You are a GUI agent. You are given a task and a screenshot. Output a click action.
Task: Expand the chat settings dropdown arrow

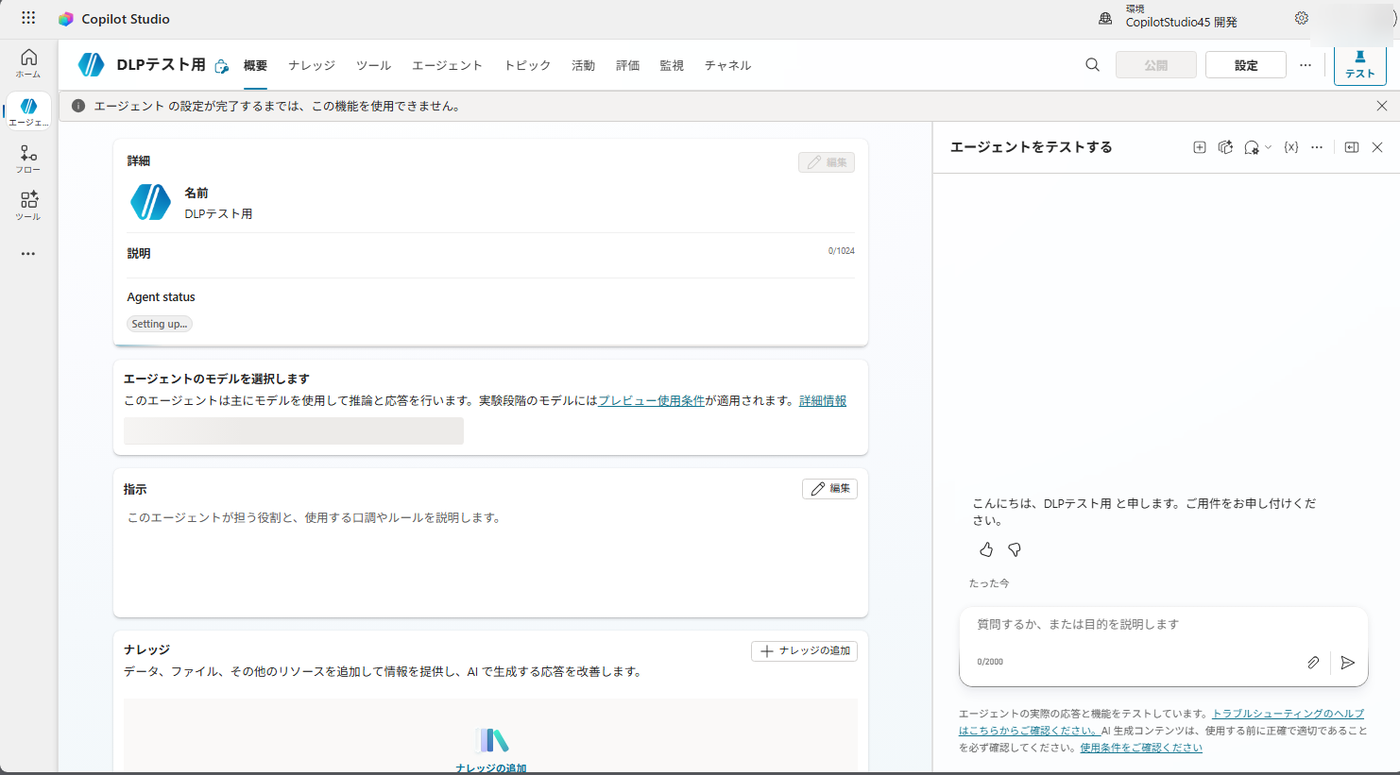click(1268, 147)
